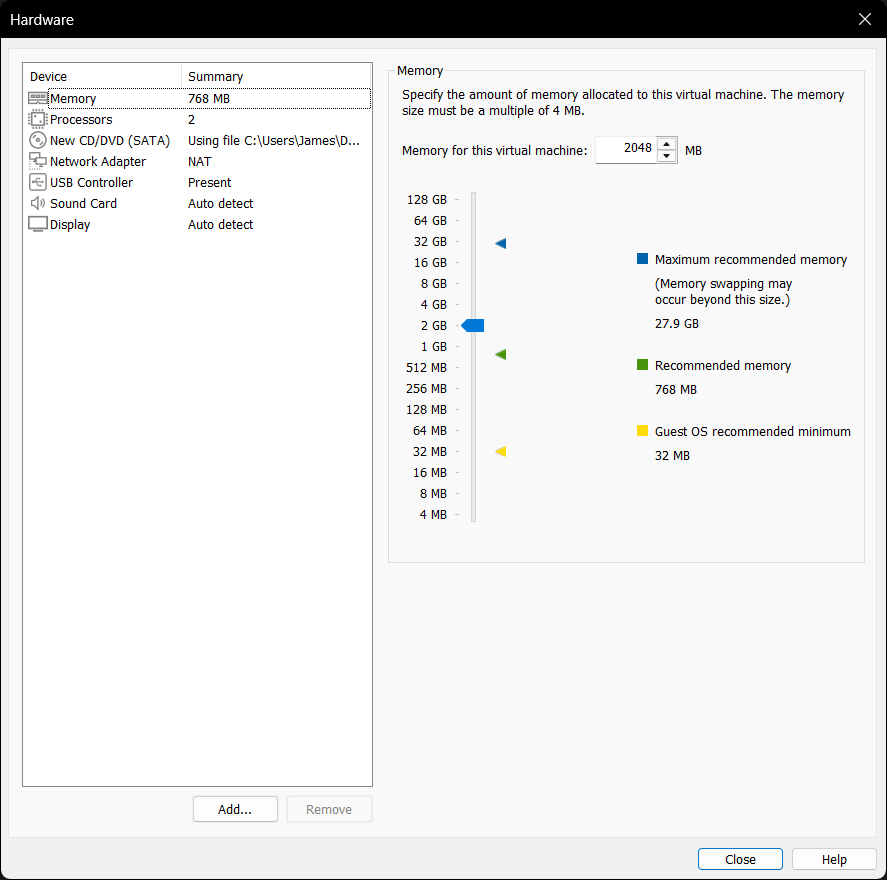Select the Processors chip icon
This screenshot has height=880, width=887.
(x=38, y=120)
